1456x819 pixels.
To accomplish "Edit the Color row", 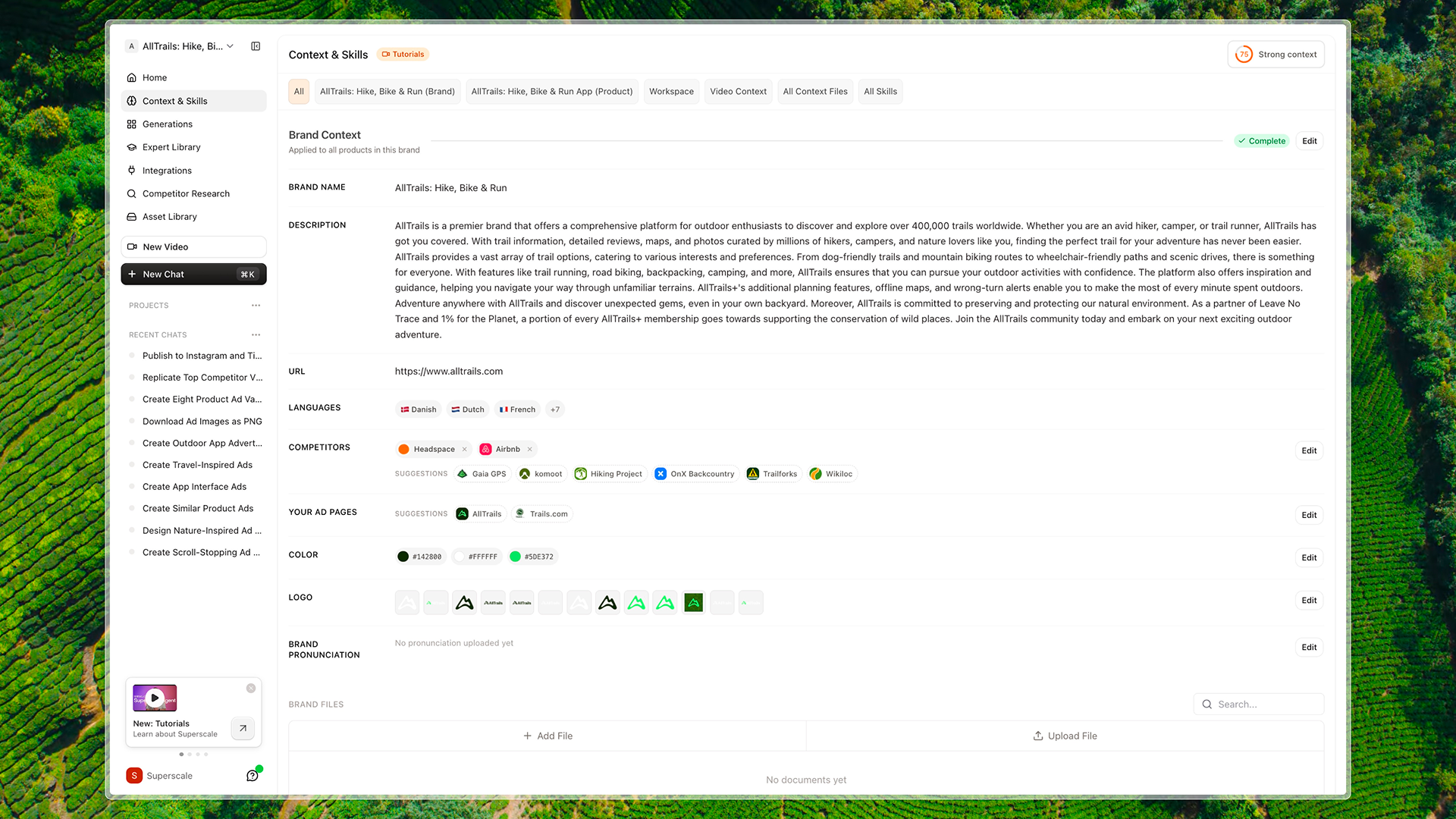I will 1310,557.
